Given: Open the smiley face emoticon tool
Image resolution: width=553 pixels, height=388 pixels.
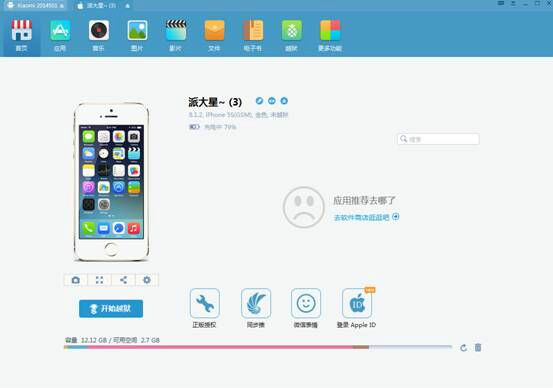Looking at the screenshot, I should [306, 303].
